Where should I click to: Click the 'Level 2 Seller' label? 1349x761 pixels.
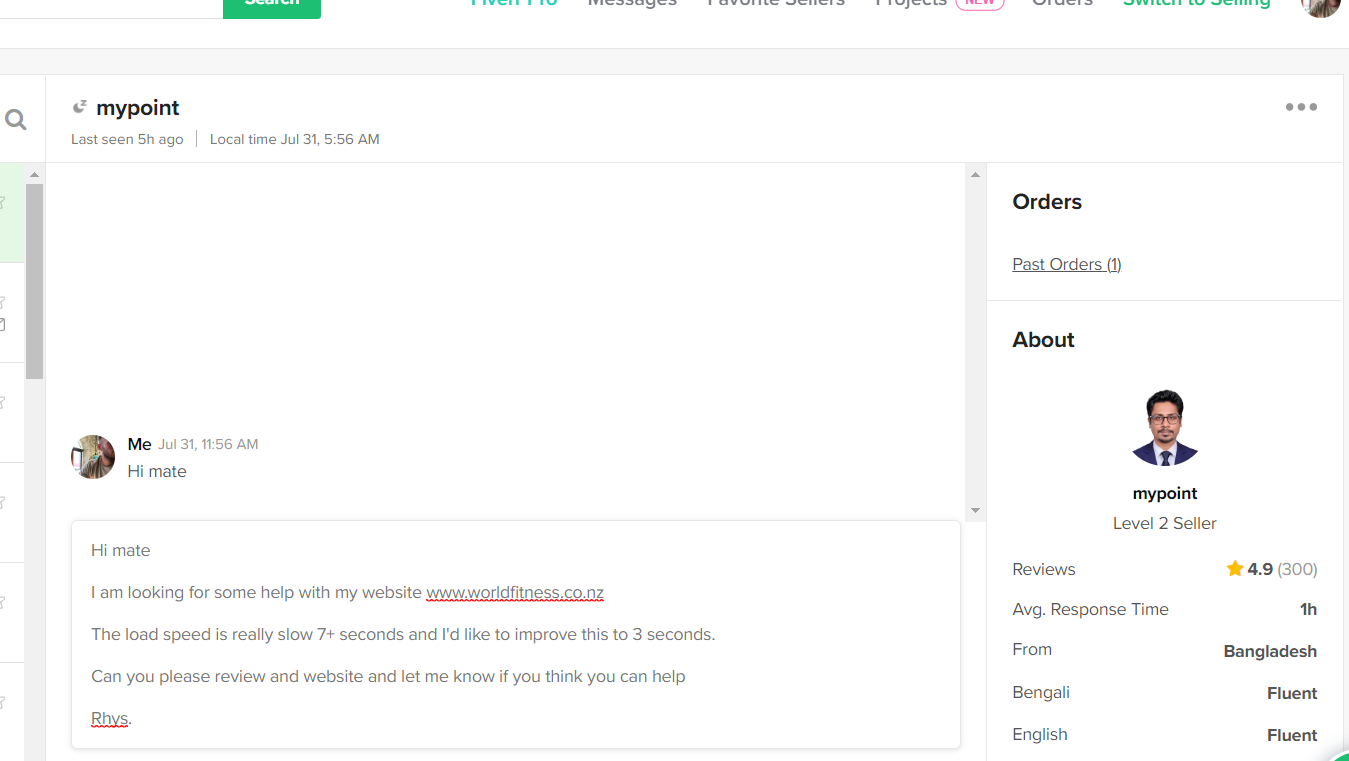[x=1165, y=523]
